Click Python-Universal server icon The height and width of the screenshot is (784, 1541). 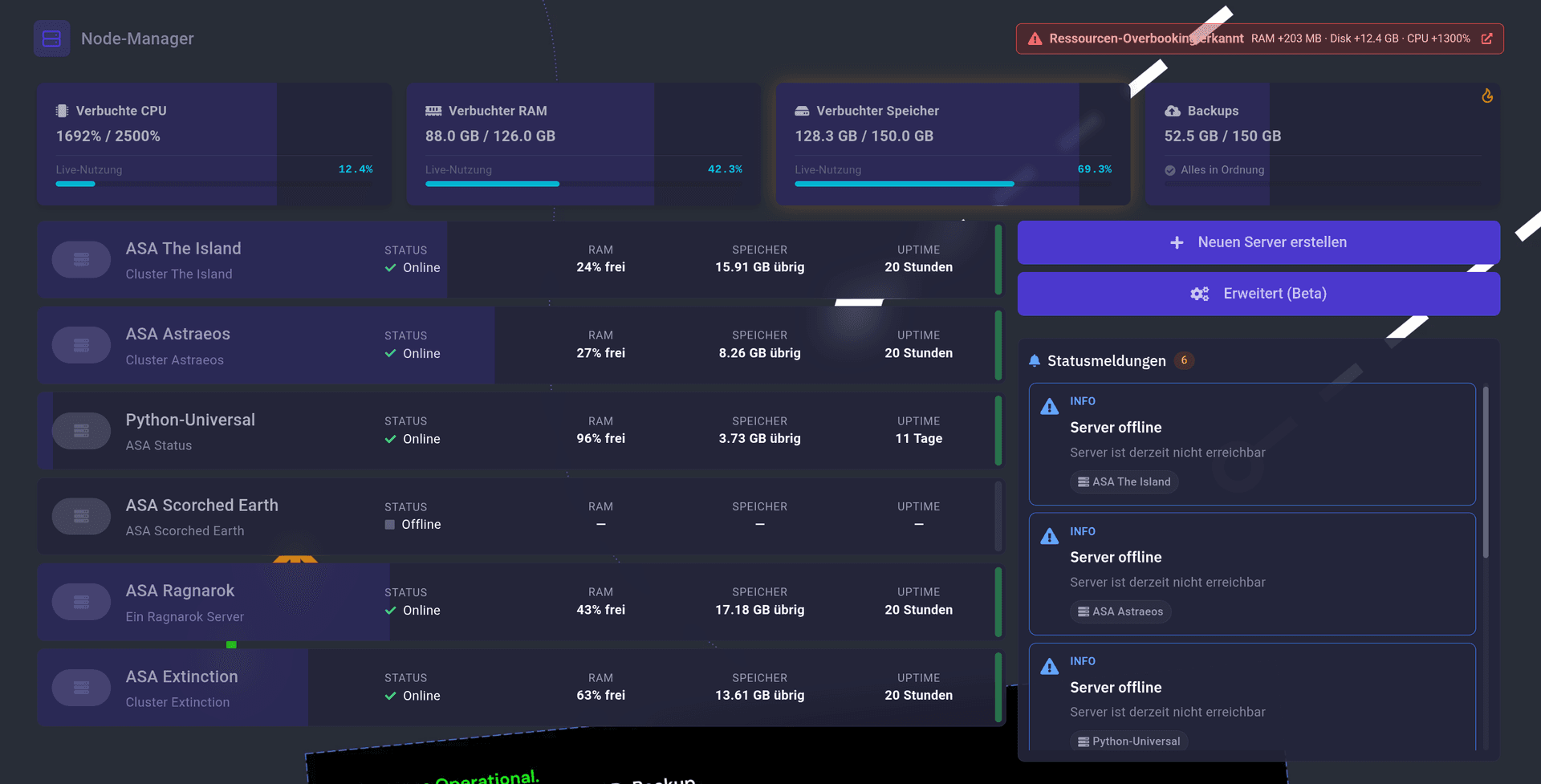click(x=81, y=431)
